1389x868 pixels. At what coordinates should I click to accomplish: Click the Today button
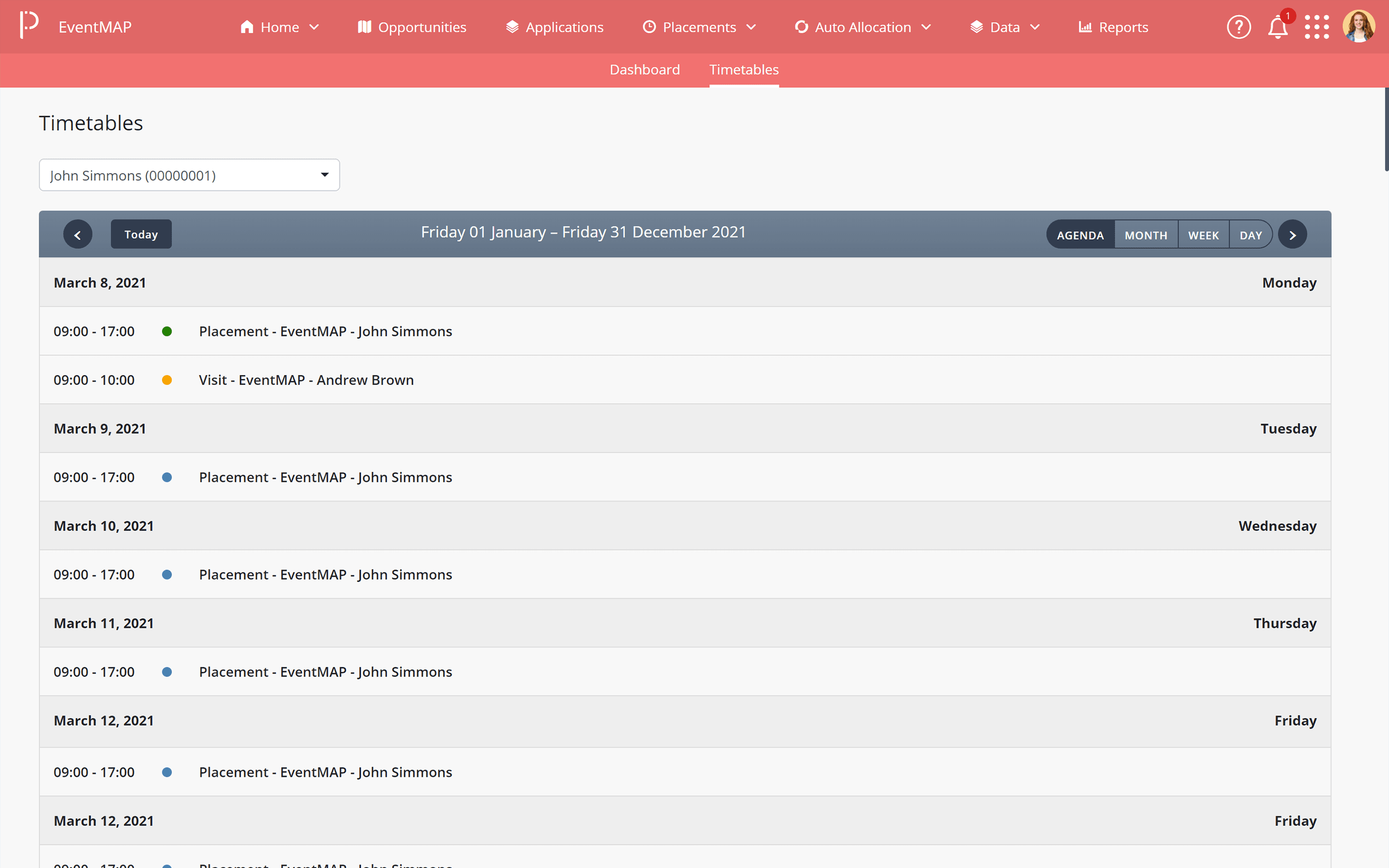click(141, 235)
